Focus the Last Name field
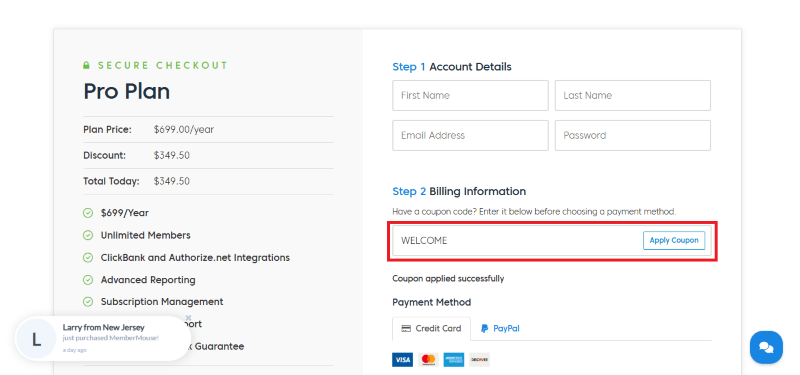The height and width of the screenshot is (375, 800). (x=633, y=95)
